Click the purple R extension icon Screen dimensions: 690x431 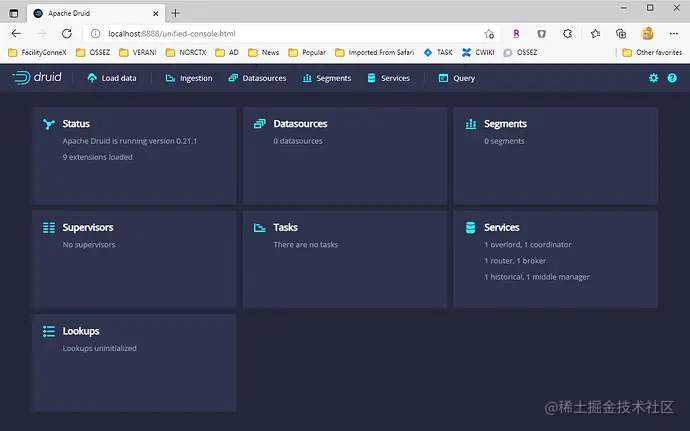(516, 33)
